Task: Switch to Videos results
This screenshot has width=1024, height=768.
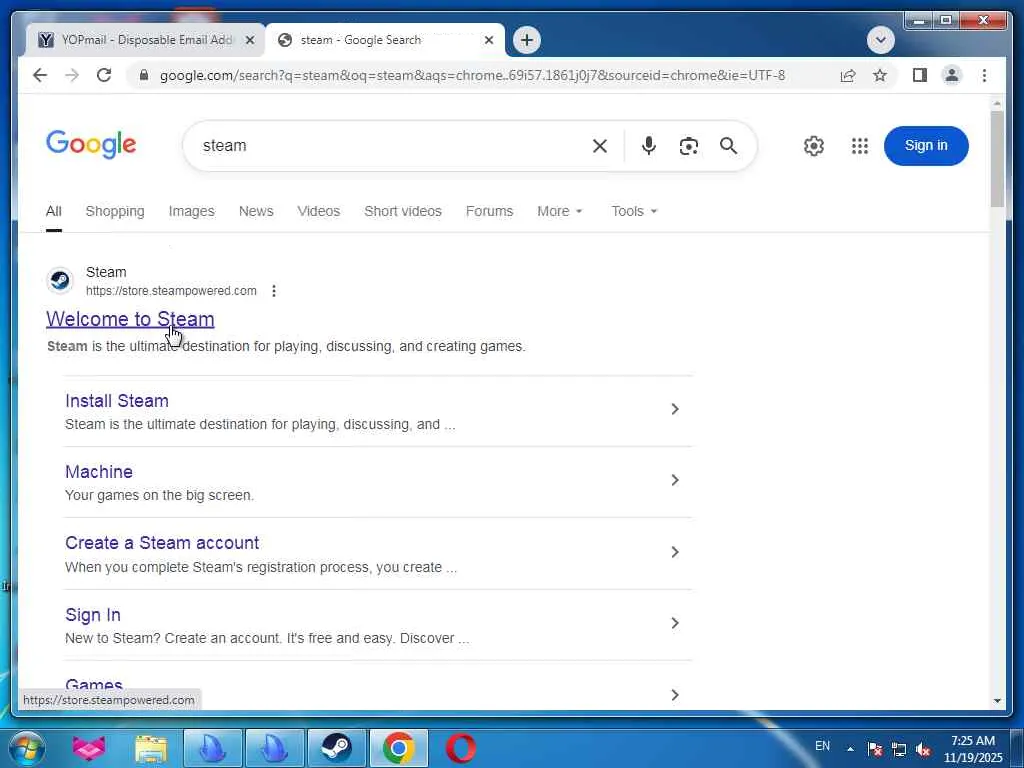Action: (x=319, y=211)
